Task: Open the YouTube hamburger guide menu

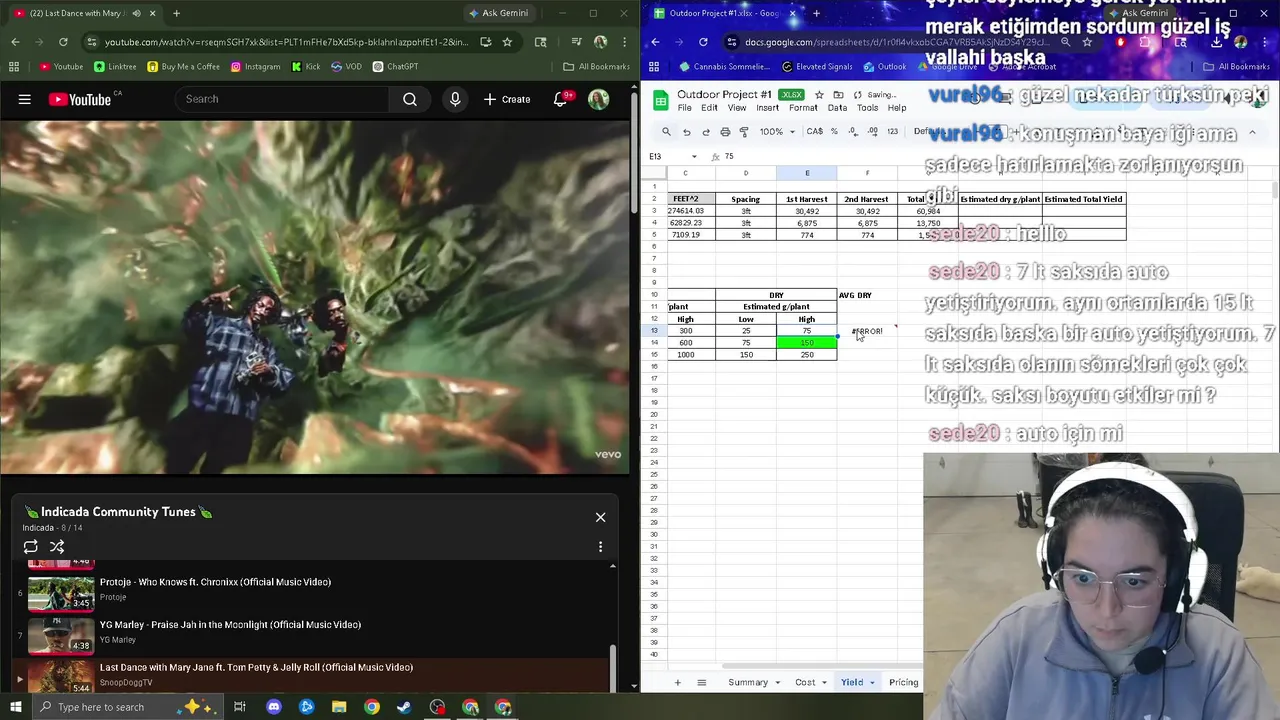Action: click(x=25, y=99)
